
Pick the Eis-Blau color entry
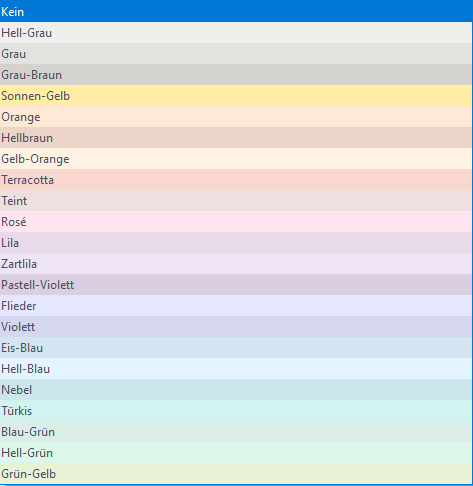coord(236,348)
